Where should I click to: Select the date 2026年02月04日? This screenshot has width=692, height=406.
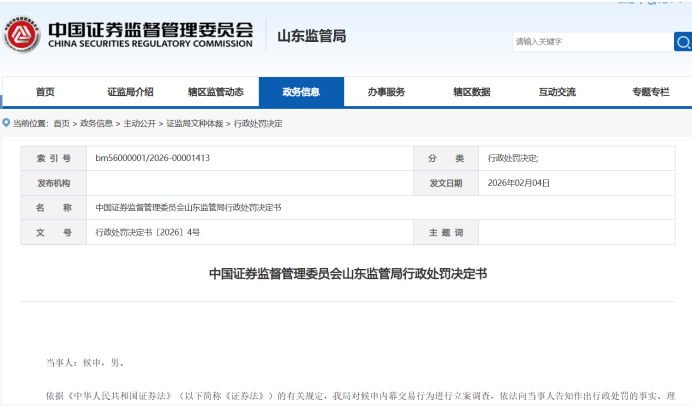point(519,183)
